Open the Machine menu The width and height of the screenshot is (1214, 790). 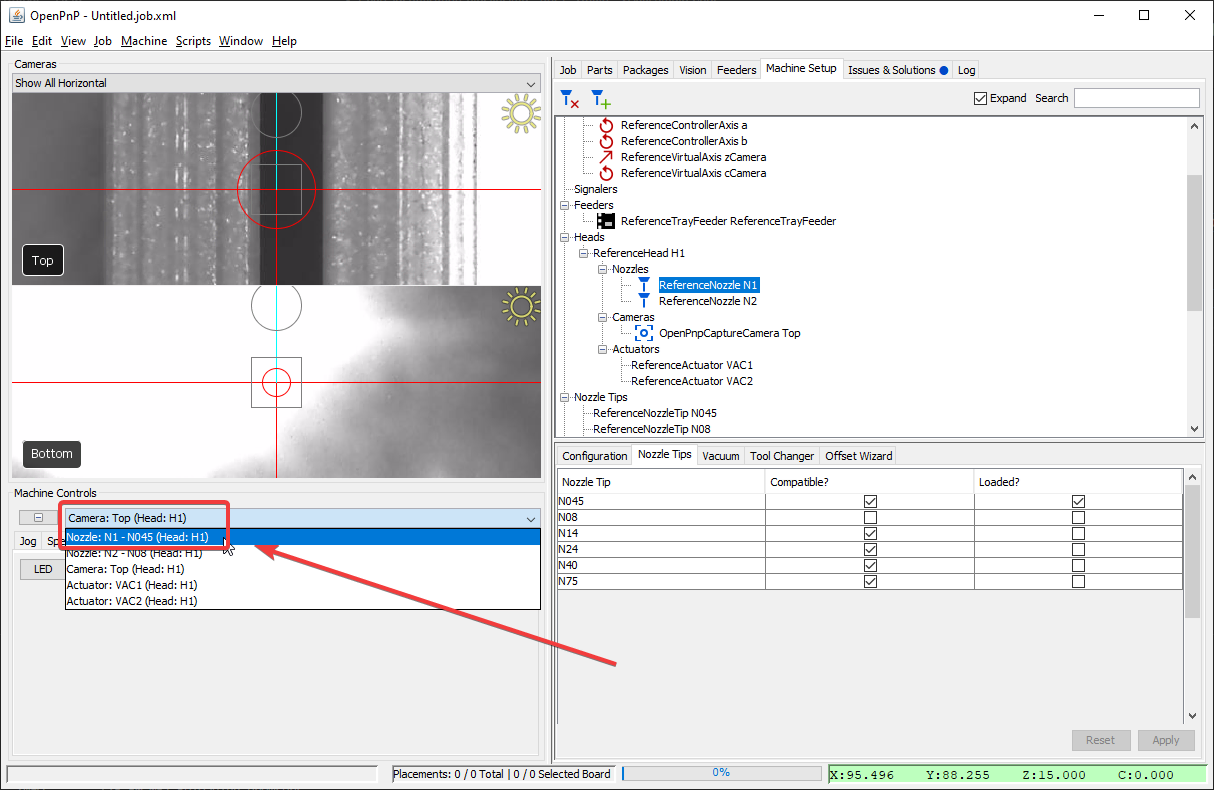[x=144, y=41]
